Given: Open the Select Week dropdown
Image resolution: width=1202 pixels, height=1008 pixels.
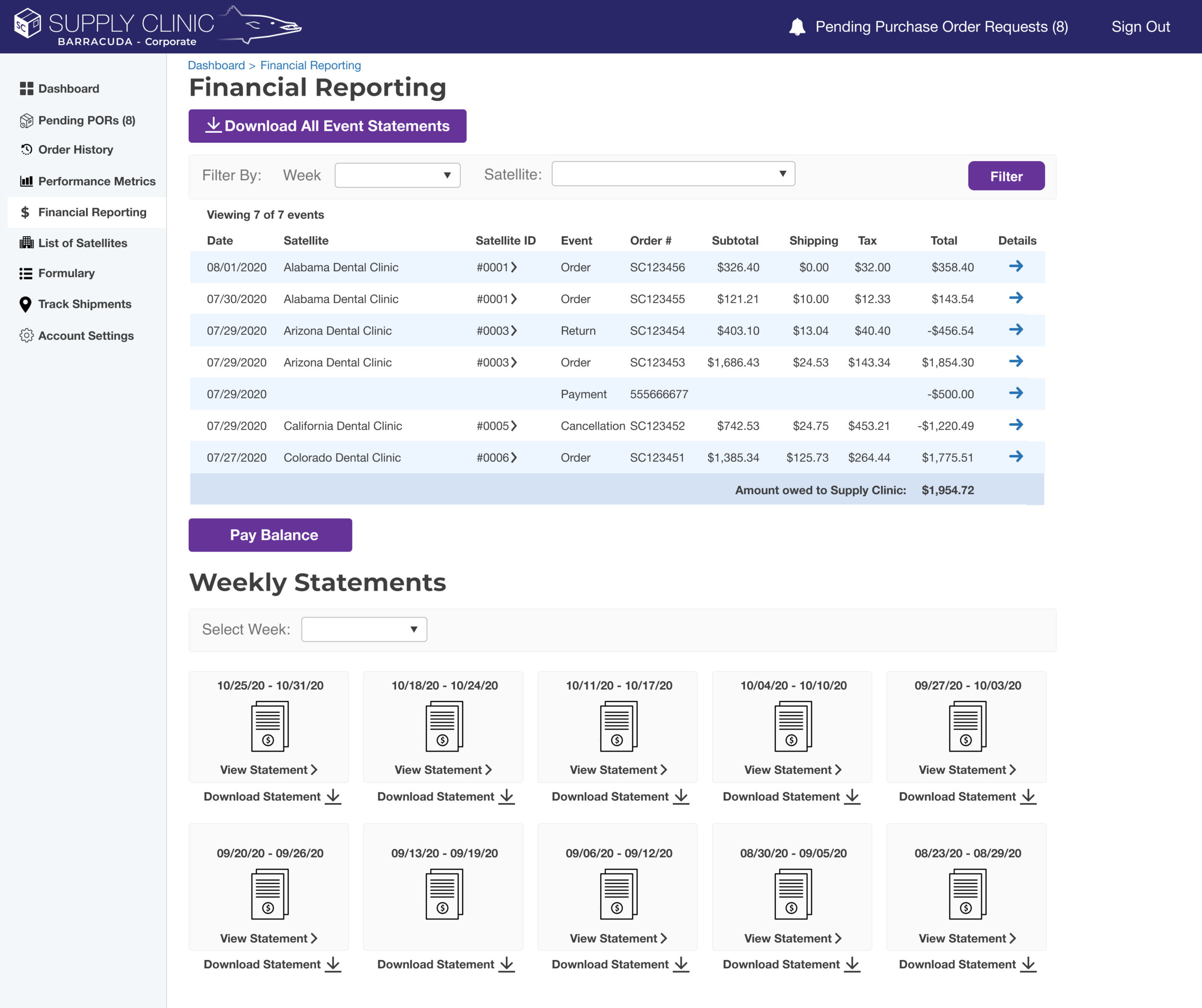Looking at the screenshot, I should point(364,630).
